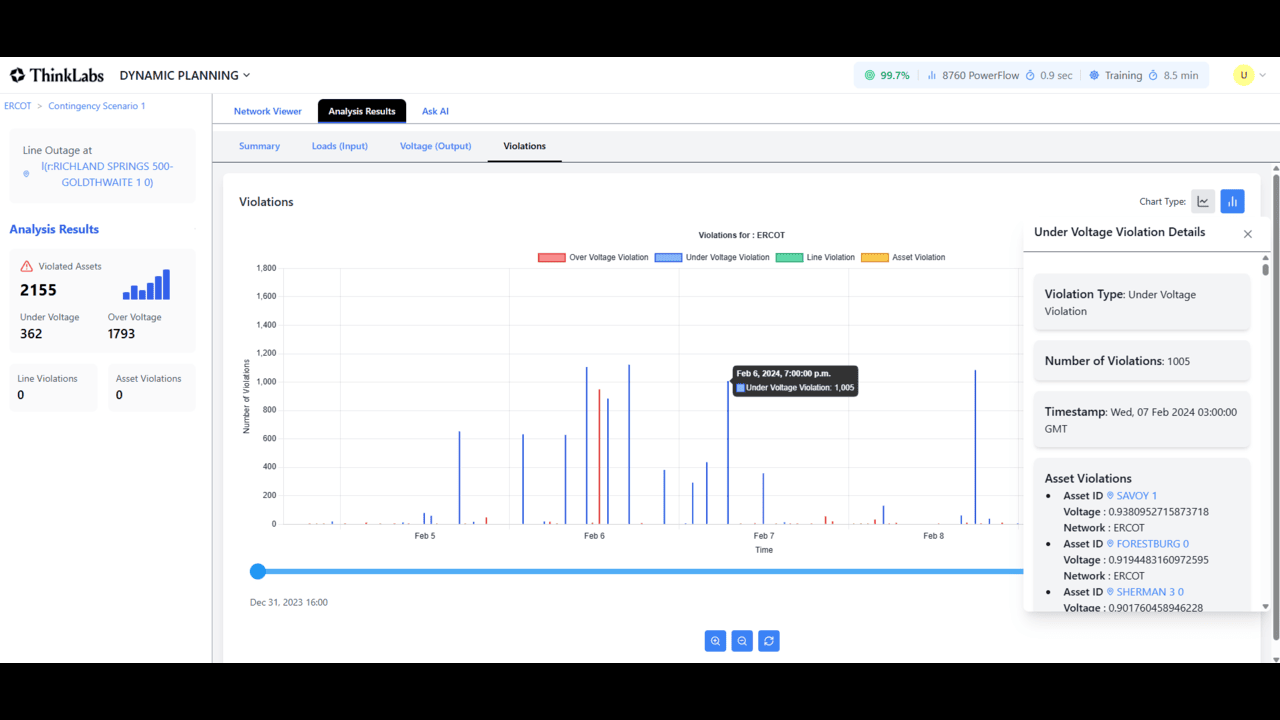1280x720 pixels.
Task: Zoom in on the chart
Action: (715, 641)
